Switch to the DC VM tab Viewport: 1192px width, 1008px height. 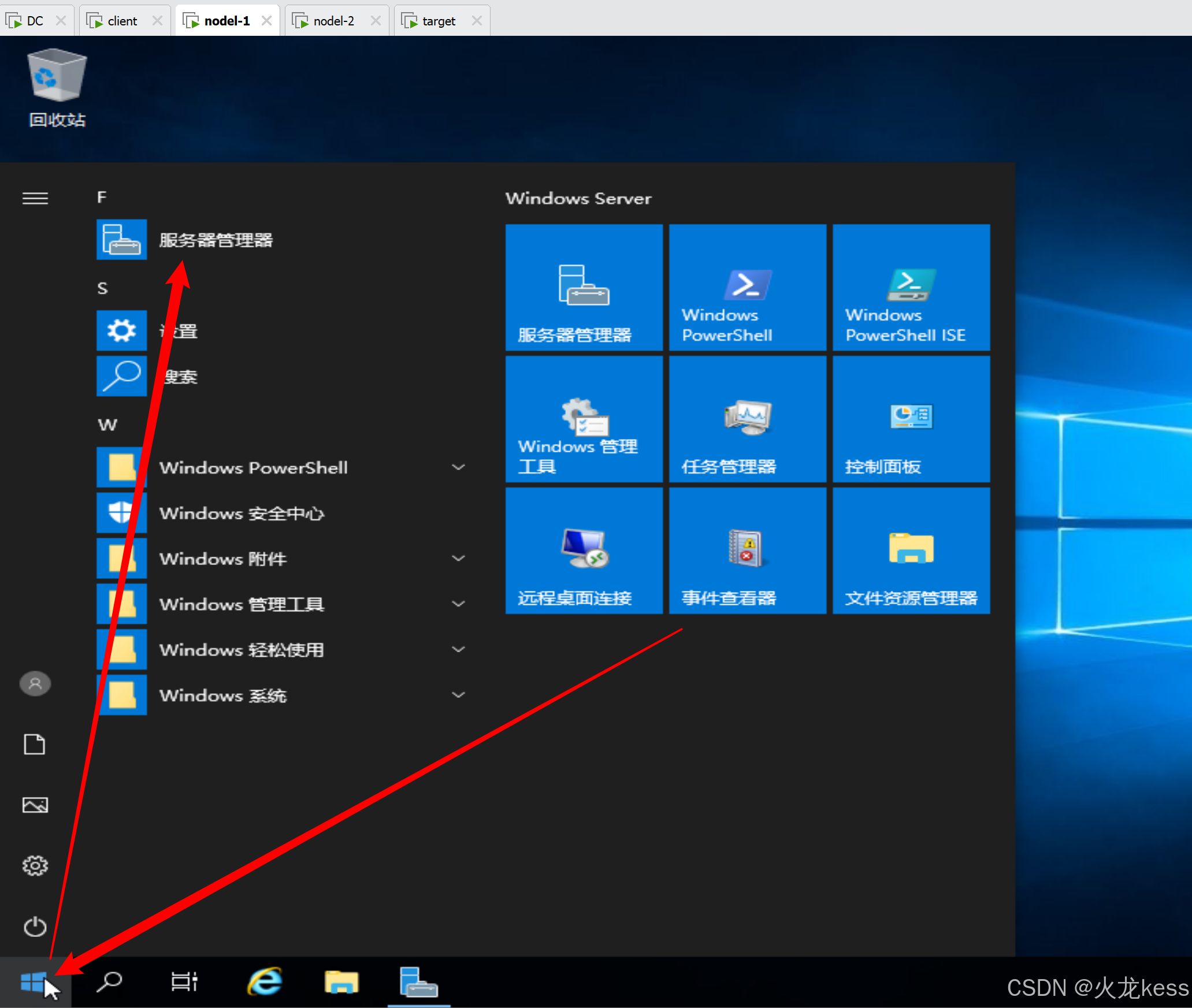(35, 21)
